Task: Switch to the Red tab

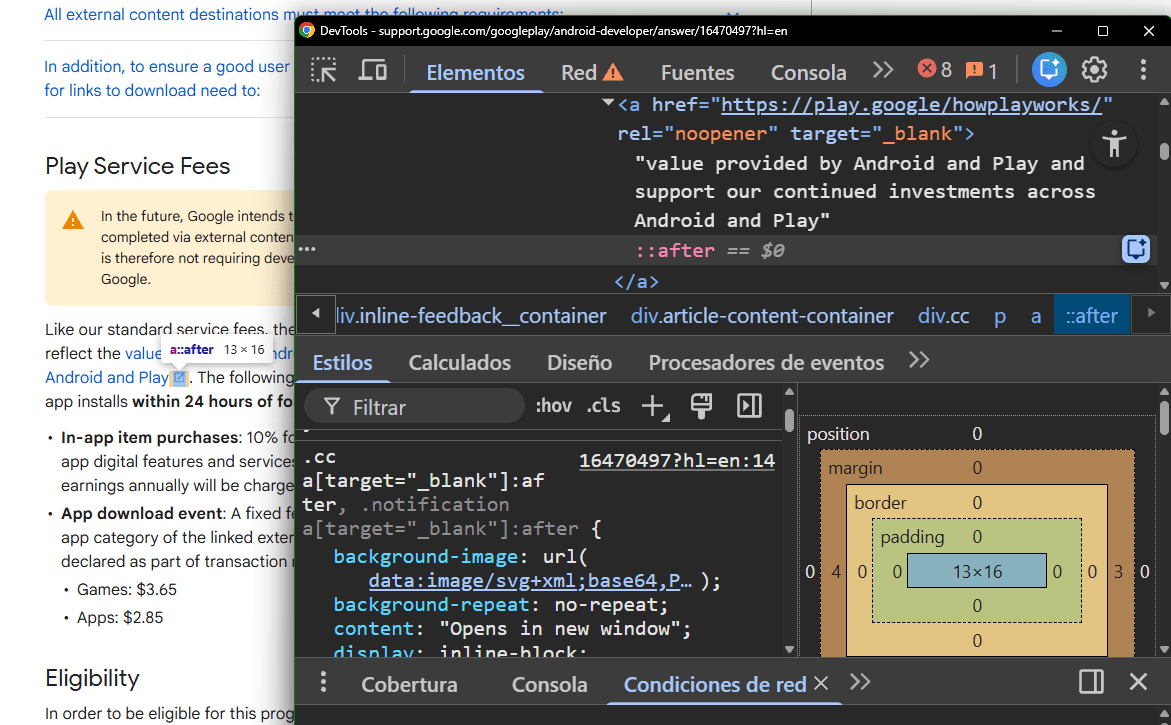Action: (577, 72)
